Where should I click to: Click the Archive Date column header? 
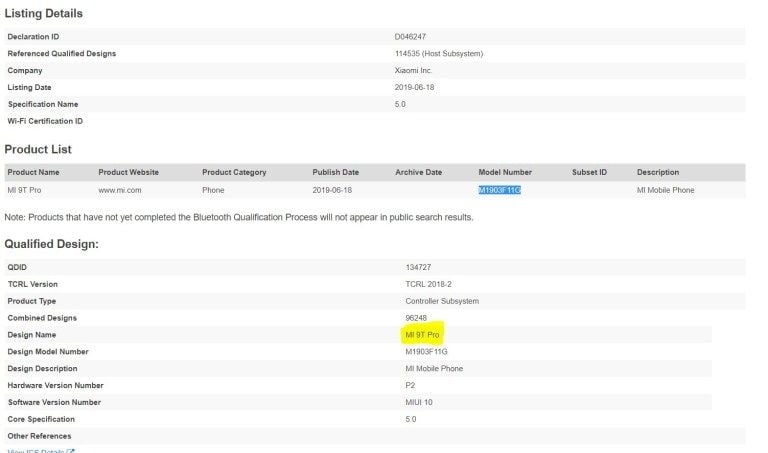click(x=419, y=172)
